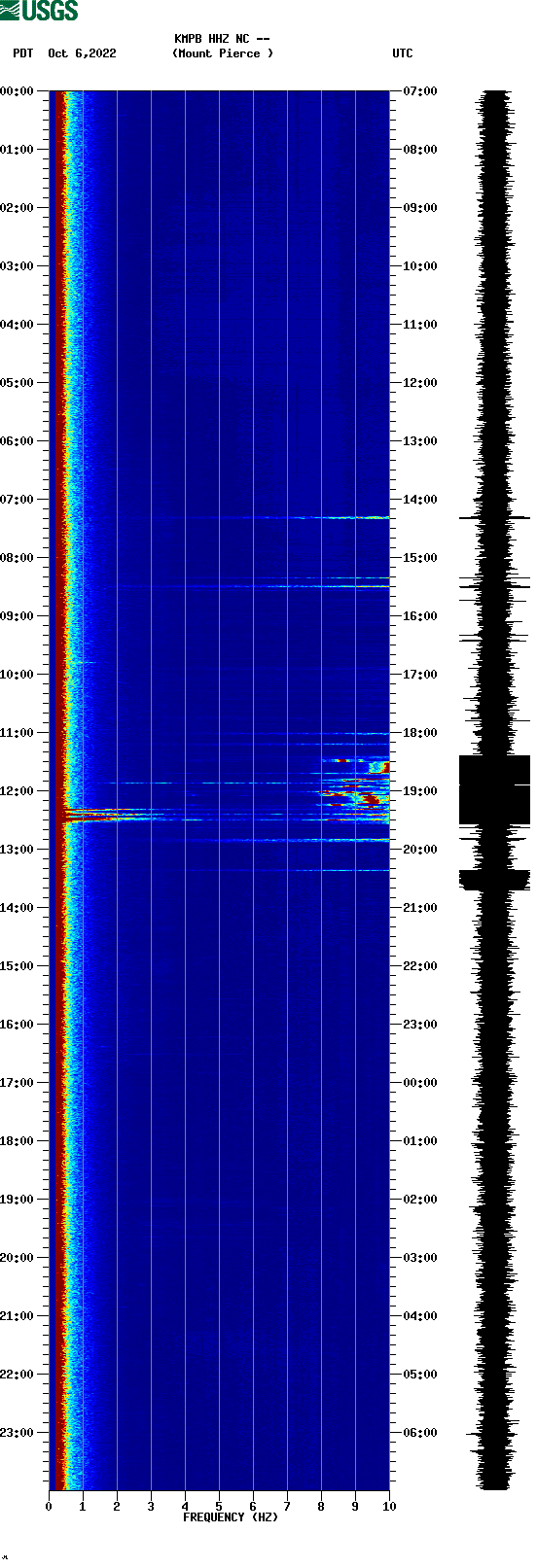537x1568 pixels.
Task: Click the 0 Hz frequency tick label
Action: (49, 1507)
